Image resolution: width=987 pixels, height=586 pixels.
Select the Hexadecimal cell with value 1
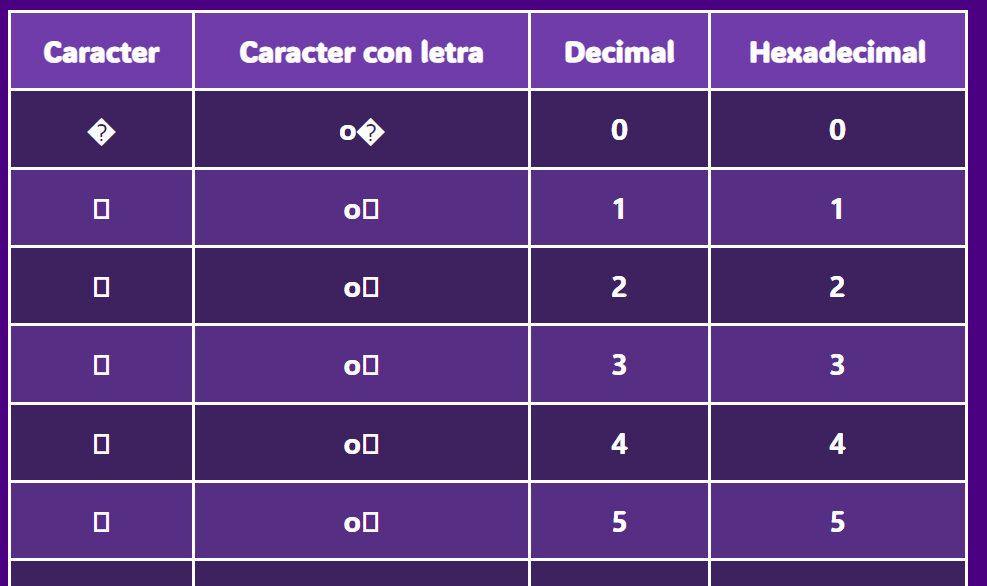point(837,208)
